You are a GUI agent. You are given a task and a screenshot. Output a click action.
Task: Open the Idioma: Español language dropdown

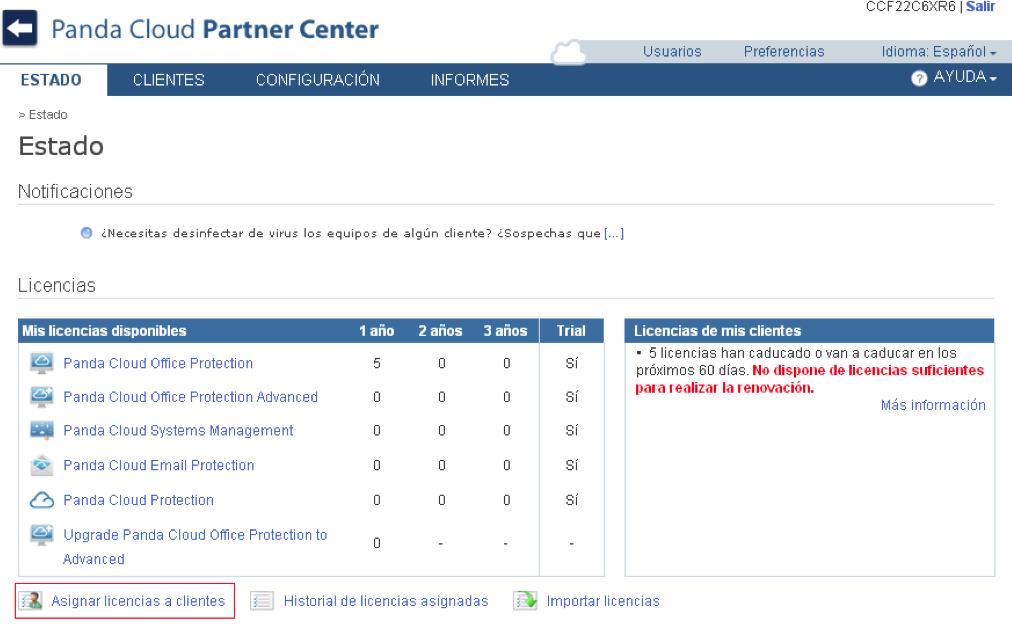[938, 52]
